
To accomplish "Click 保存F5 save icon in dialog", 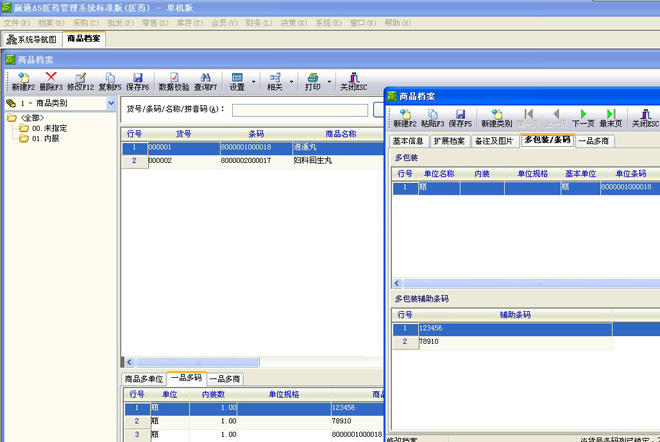I will 460,118.
